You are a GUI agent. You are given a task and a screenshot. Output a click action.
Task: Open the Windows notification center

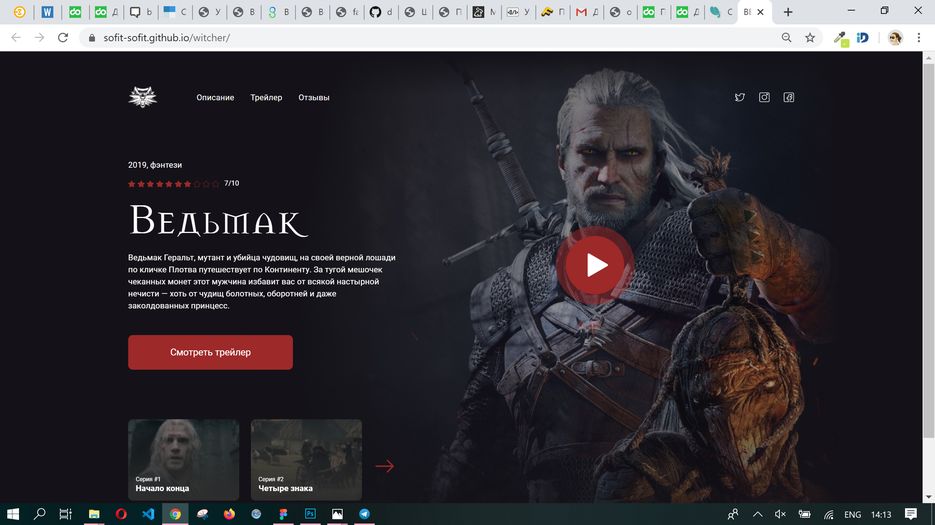point(911,514)
